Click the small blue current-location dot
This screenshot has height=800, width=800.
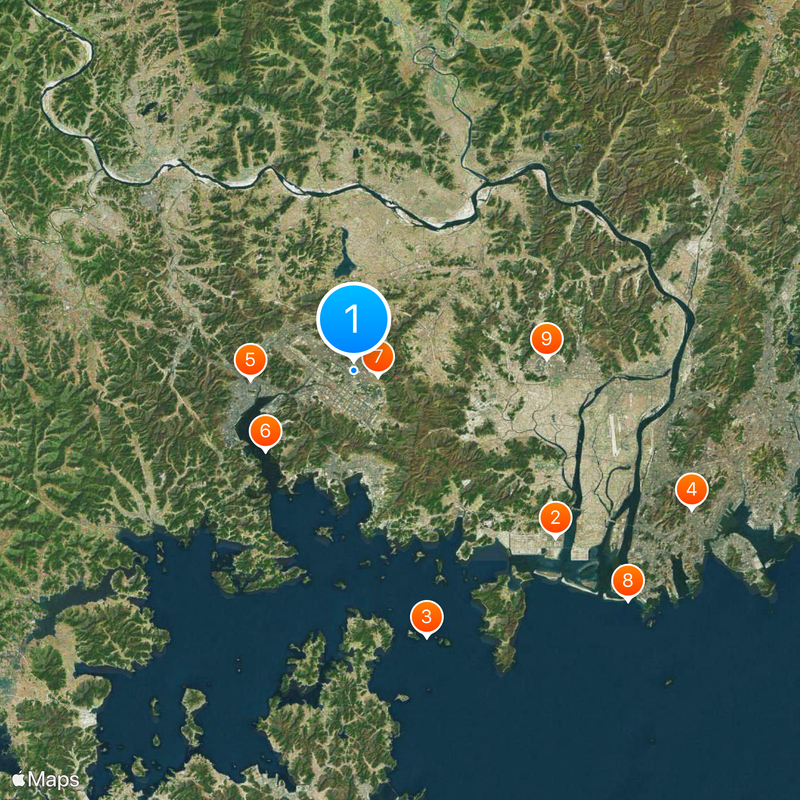tap(353, 370)
